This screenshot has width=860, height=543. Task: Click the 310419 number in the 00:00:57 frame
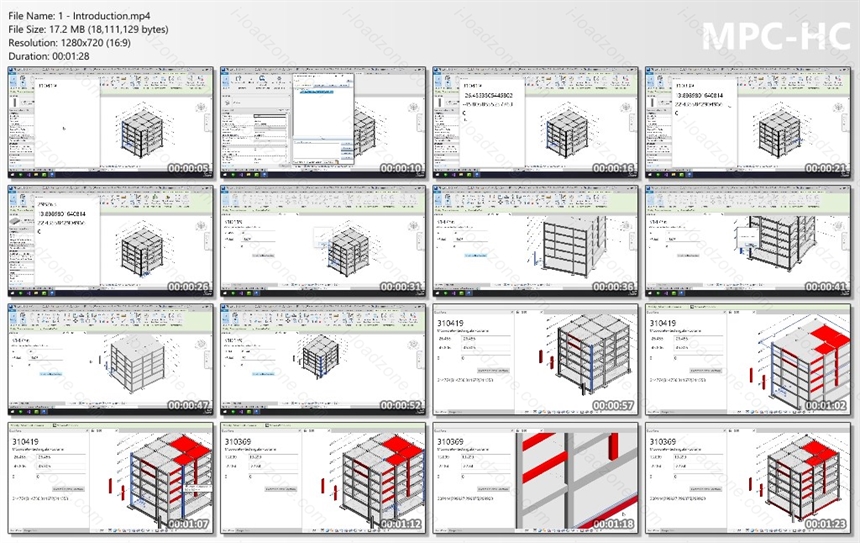pos(450,324)
